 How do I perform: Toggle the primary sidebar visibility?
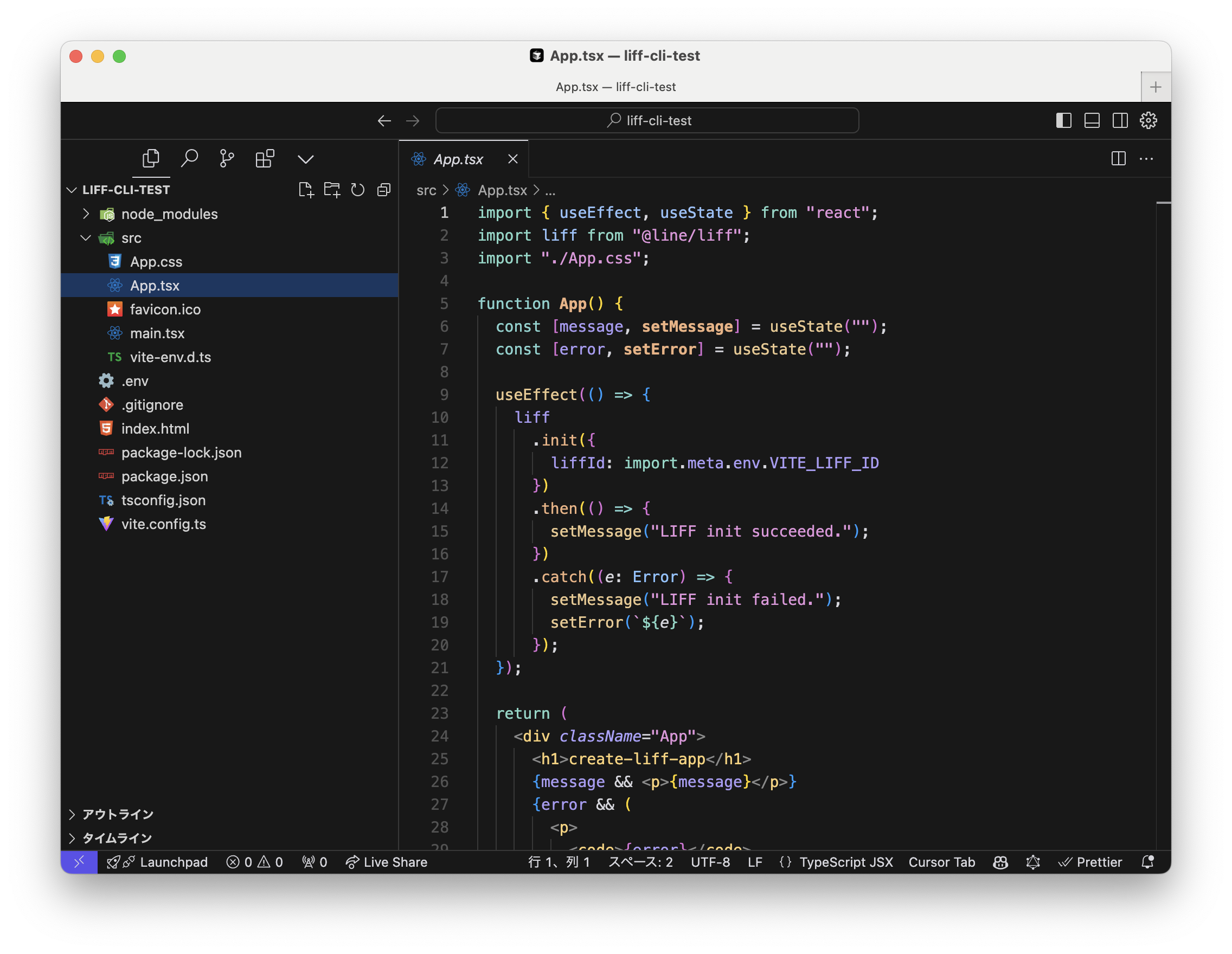click(x=1063, y=120)
